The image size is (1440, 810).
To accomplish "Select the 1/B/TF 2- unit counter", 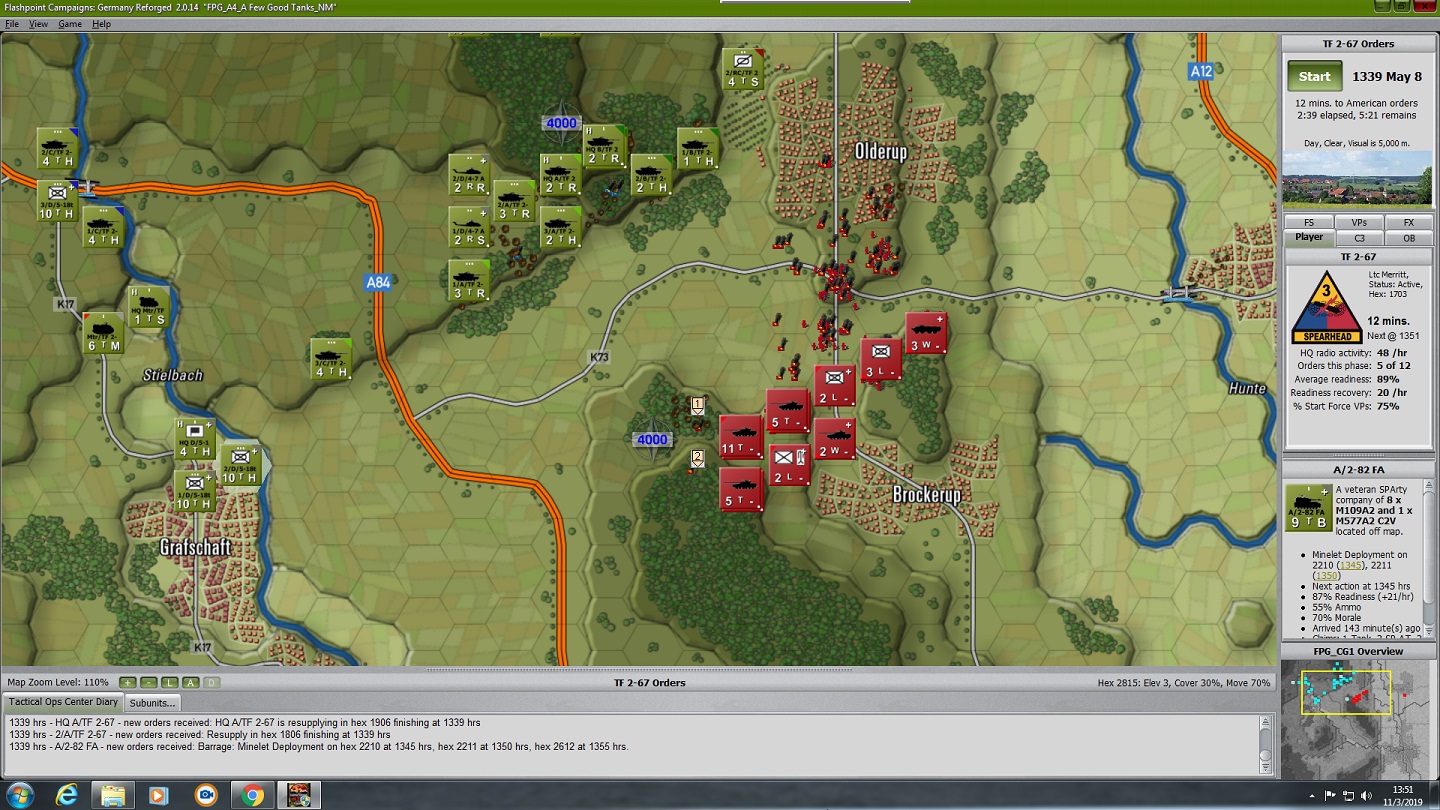I will (x=698, y=148).
